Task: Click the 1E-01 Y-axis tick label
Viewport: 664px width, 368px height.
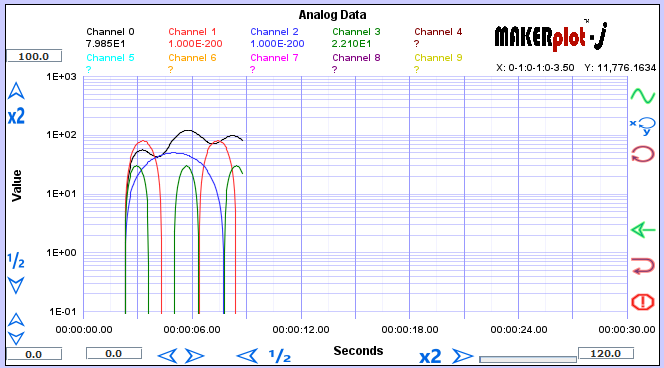Action: [x=63, y=312]
